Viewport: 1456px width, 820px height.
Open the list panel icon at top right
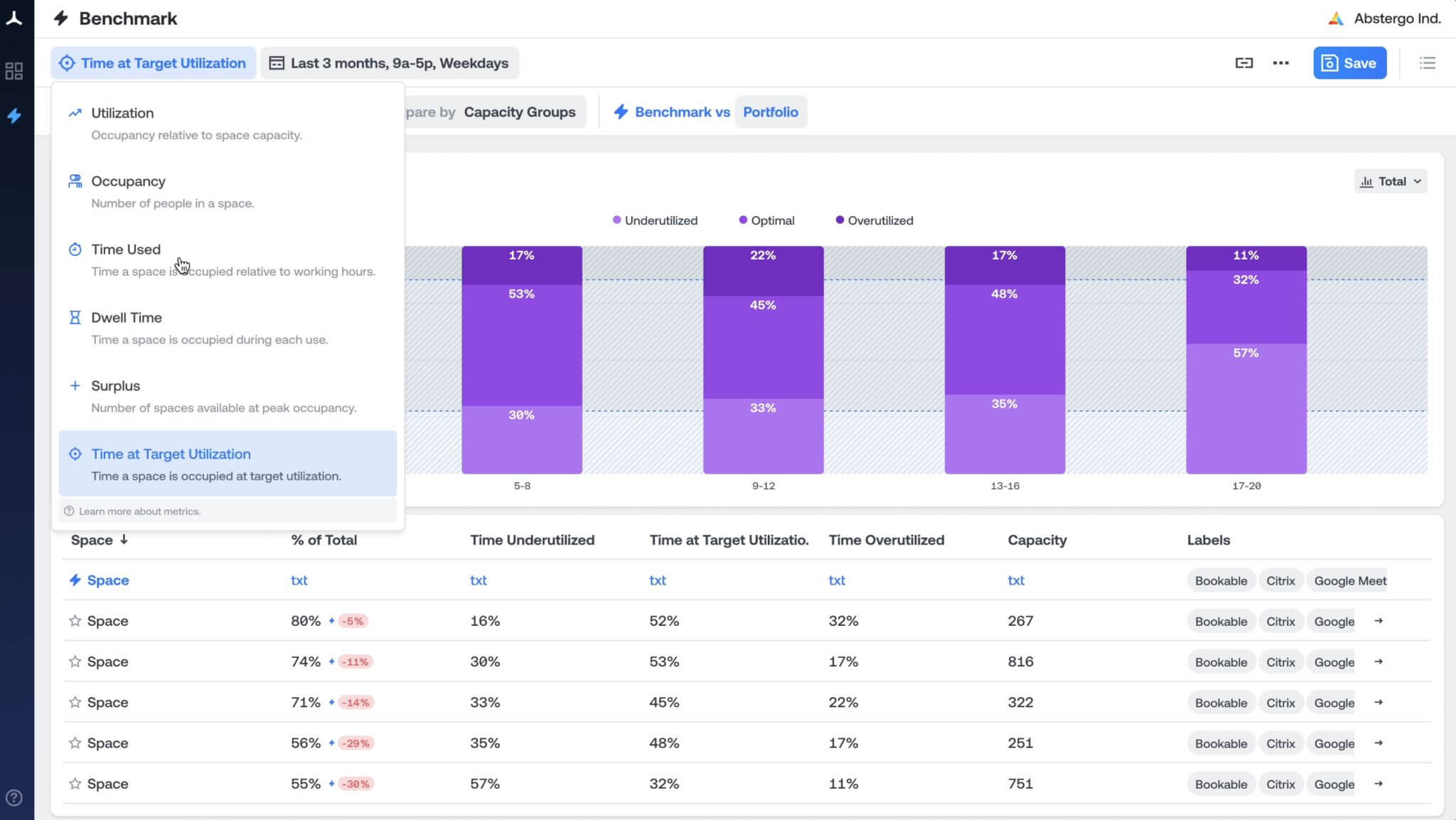1427,63
